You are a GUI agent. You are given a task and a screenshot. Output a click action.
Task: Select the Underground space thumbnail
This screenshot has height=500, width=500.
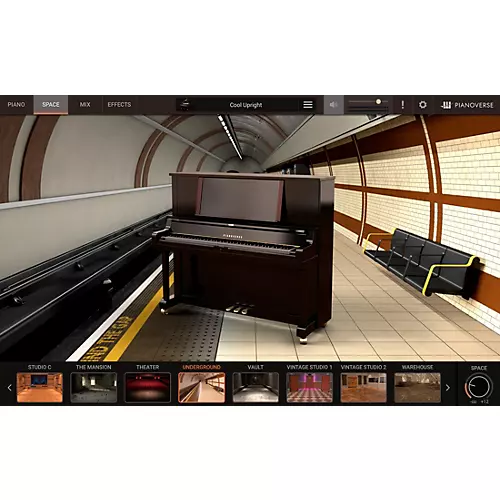(x=202, y=388)
